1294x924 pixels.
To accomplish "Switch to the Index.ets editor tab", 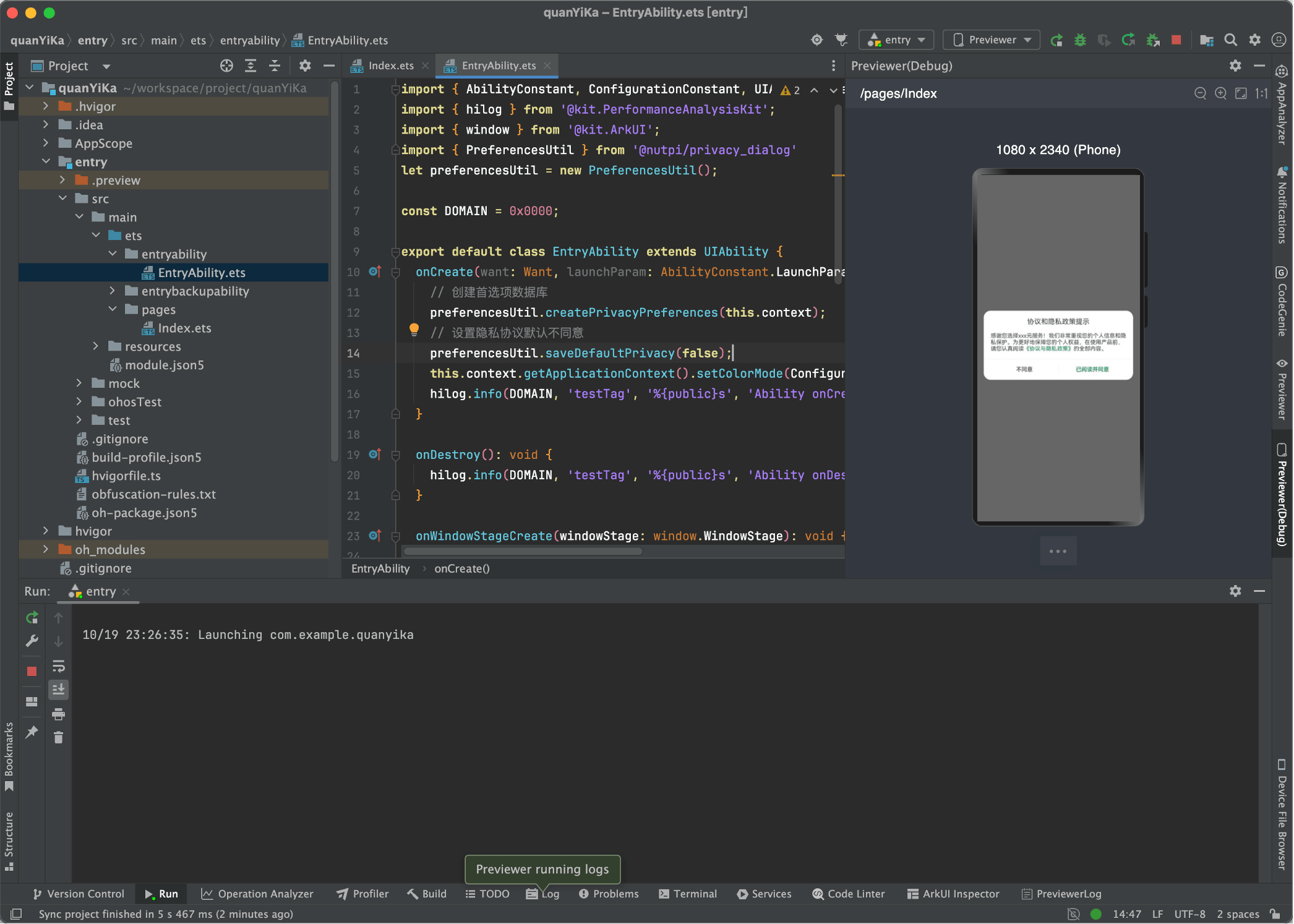I will [390, 66].
